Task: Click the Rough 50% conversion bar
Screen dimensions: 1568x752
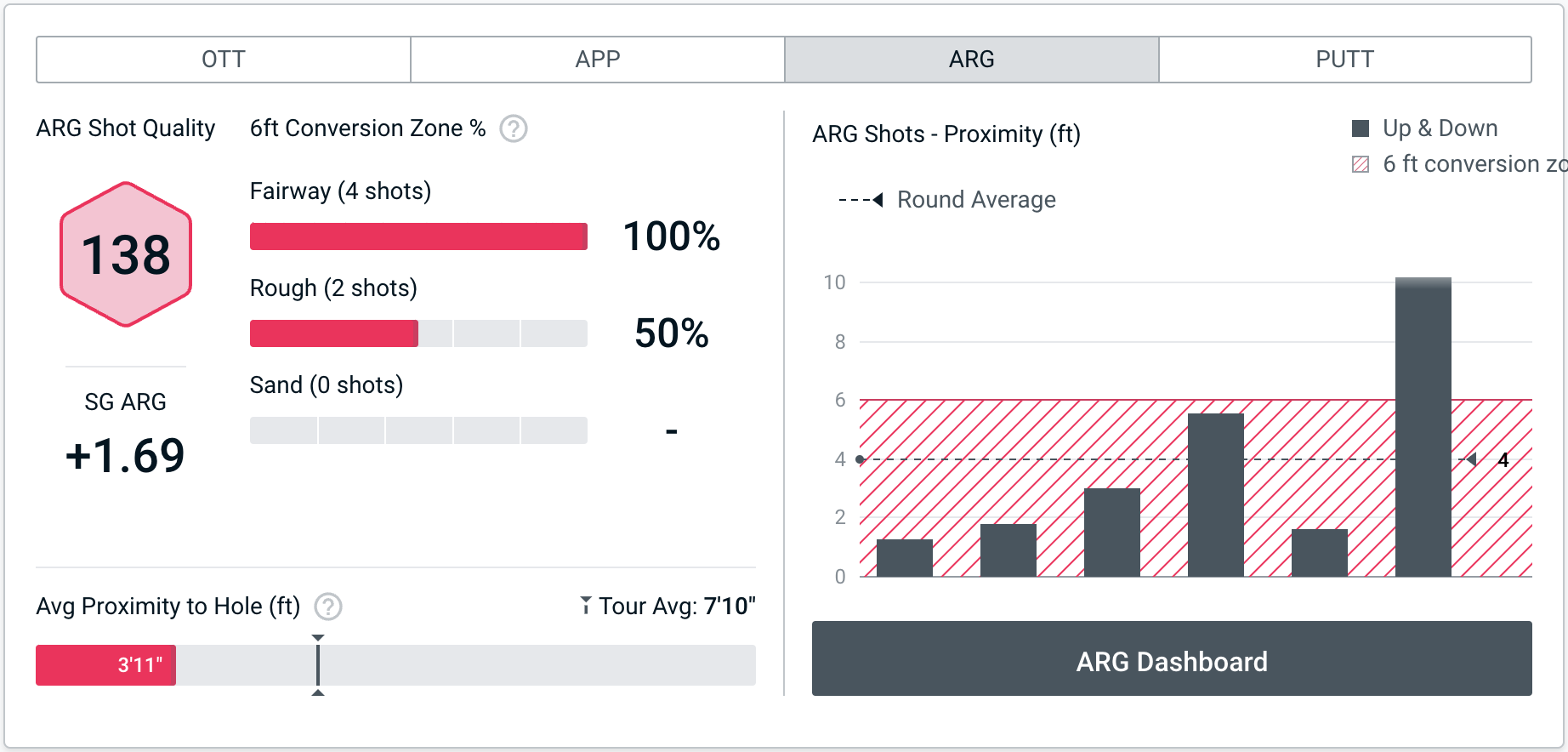Action: click(418, 333)
